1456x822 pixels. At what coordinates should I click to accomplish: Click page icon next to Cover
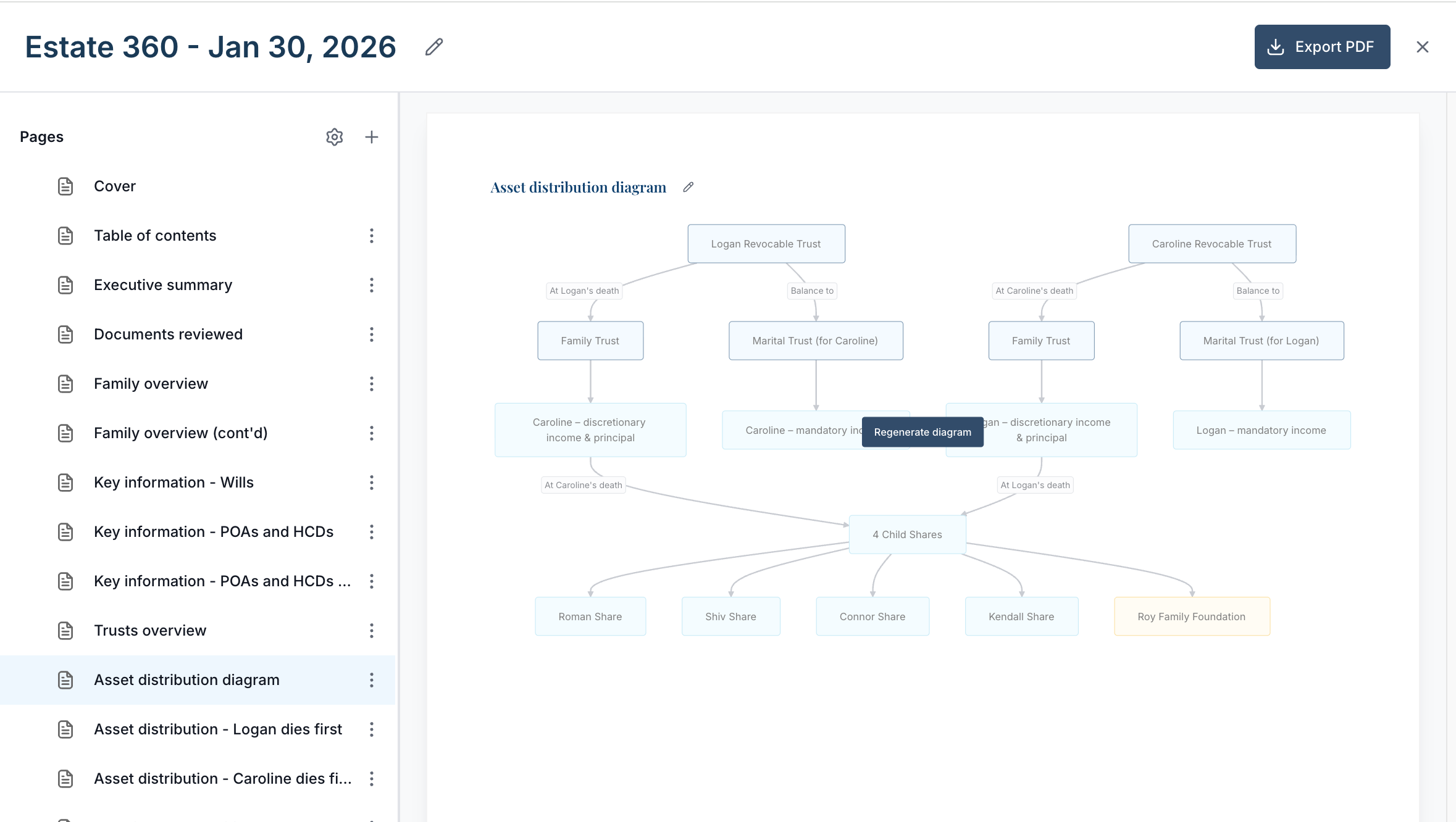pyautogui.click(x=65, y=186)
